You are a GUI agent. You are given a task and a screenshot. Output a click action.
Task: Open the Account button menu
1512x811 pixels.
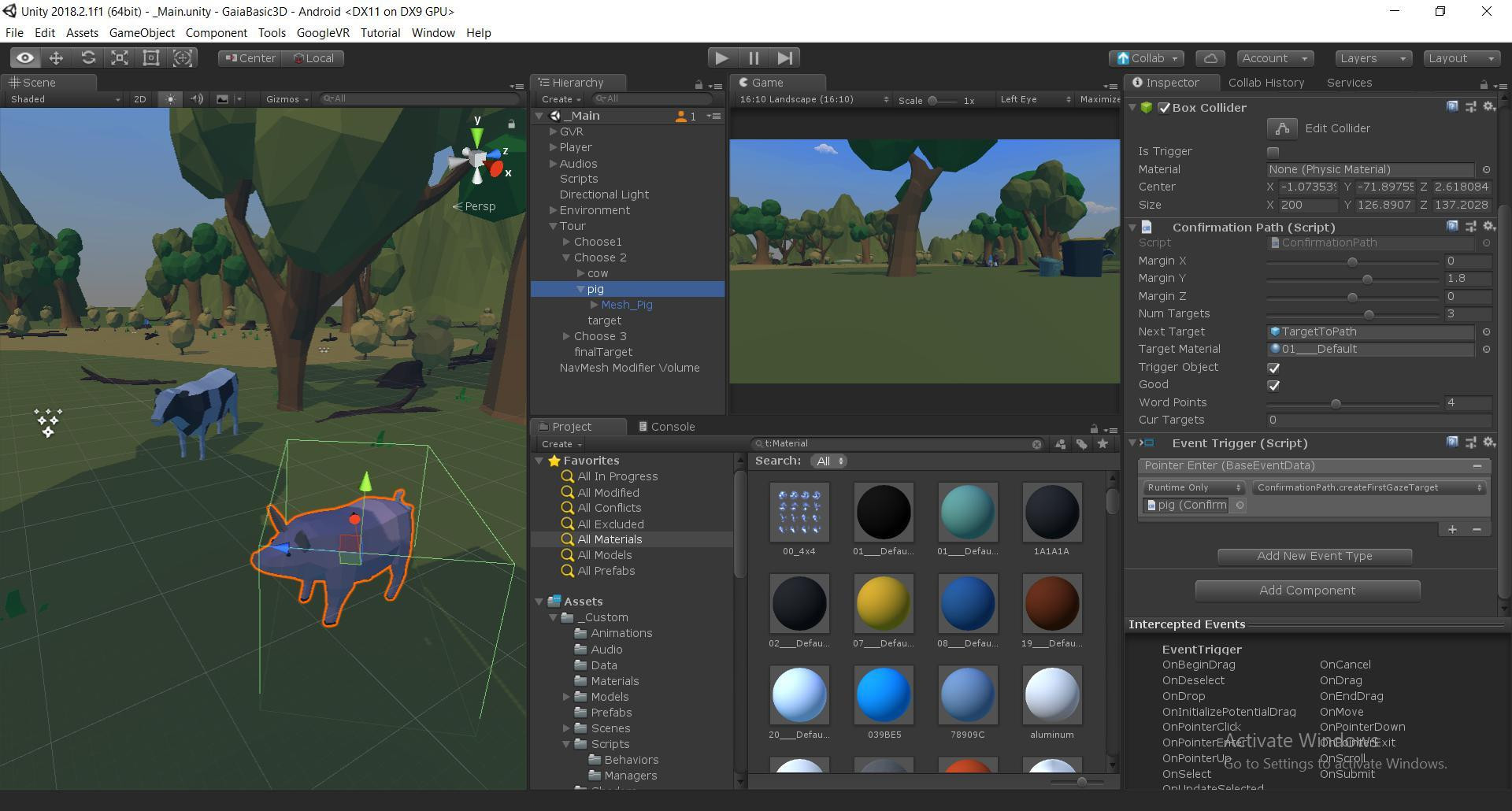coord(1274,58)
